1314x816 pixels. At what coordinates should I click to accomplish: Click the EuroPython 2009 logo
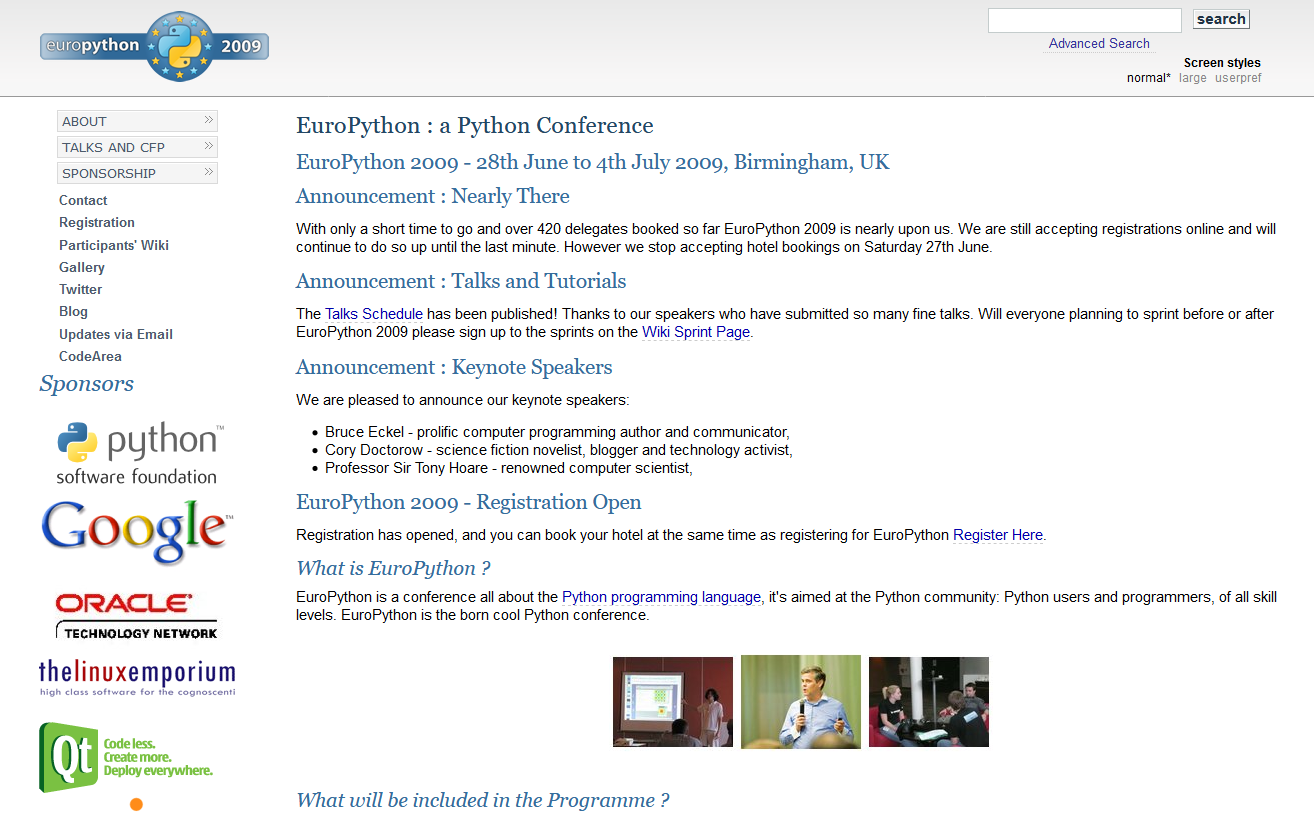pos(155,46)
